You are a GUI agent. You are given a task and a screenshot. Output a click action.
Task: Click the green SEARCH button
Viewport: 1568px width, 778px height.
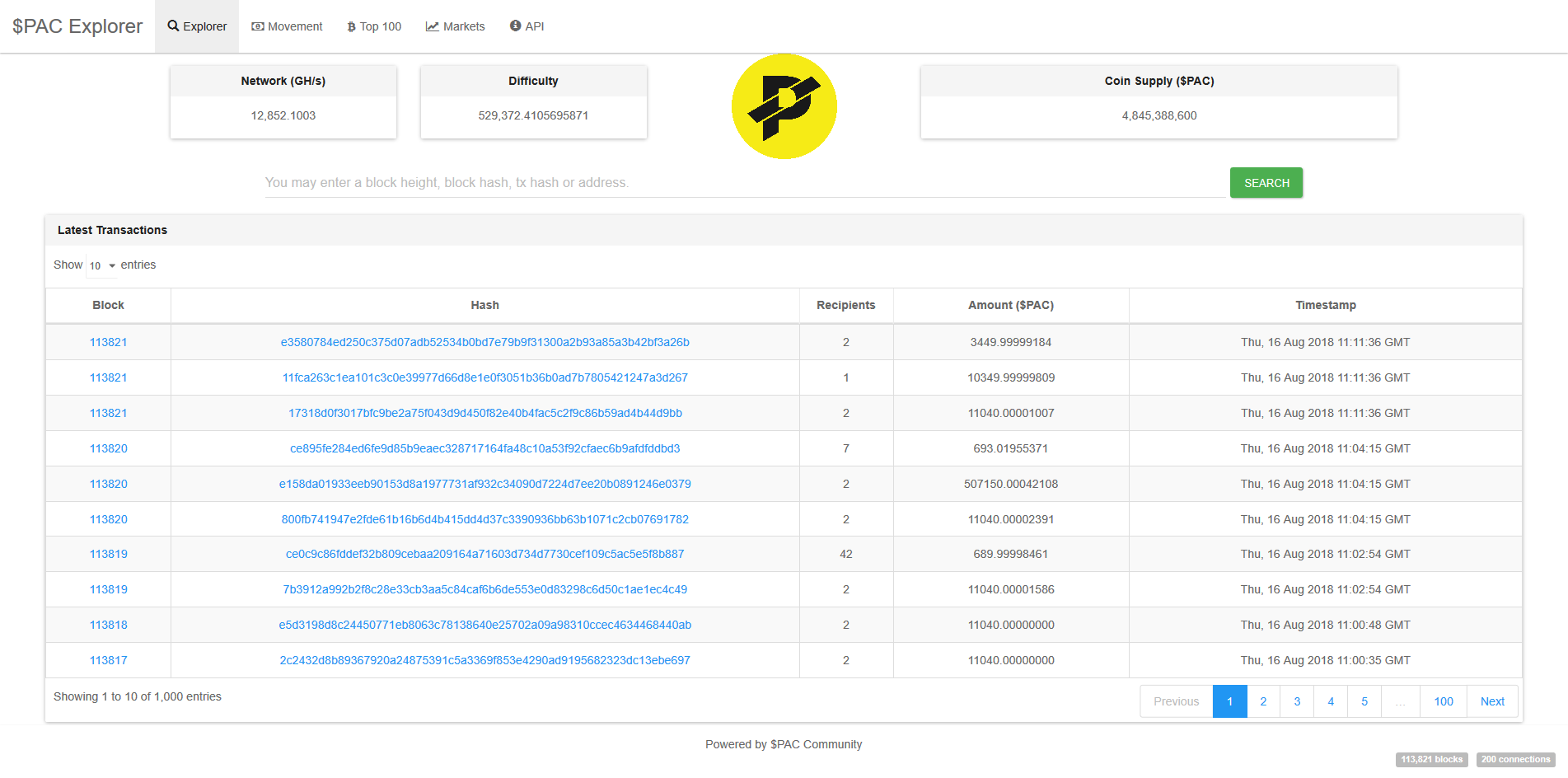pos(1266,183)
